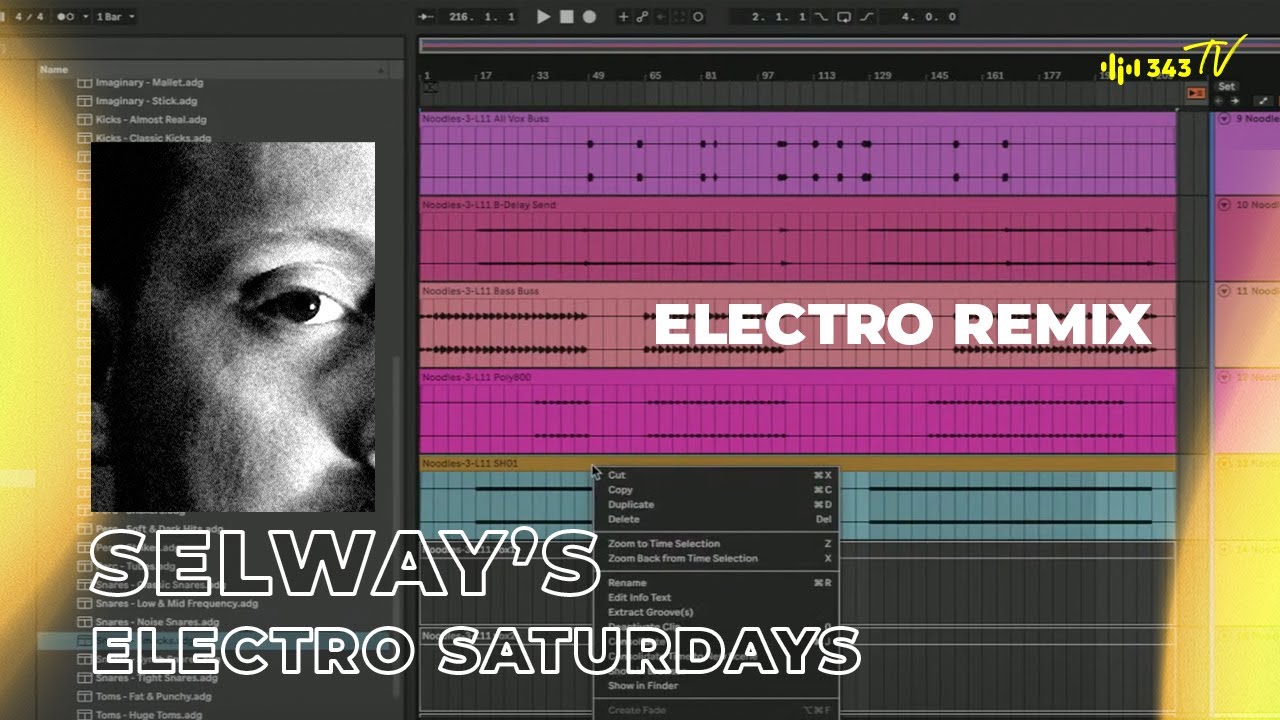1280x720 pixels.
Task: Select Snares - Noise Snares.adg preset
Action: click(x=157, y=622)
